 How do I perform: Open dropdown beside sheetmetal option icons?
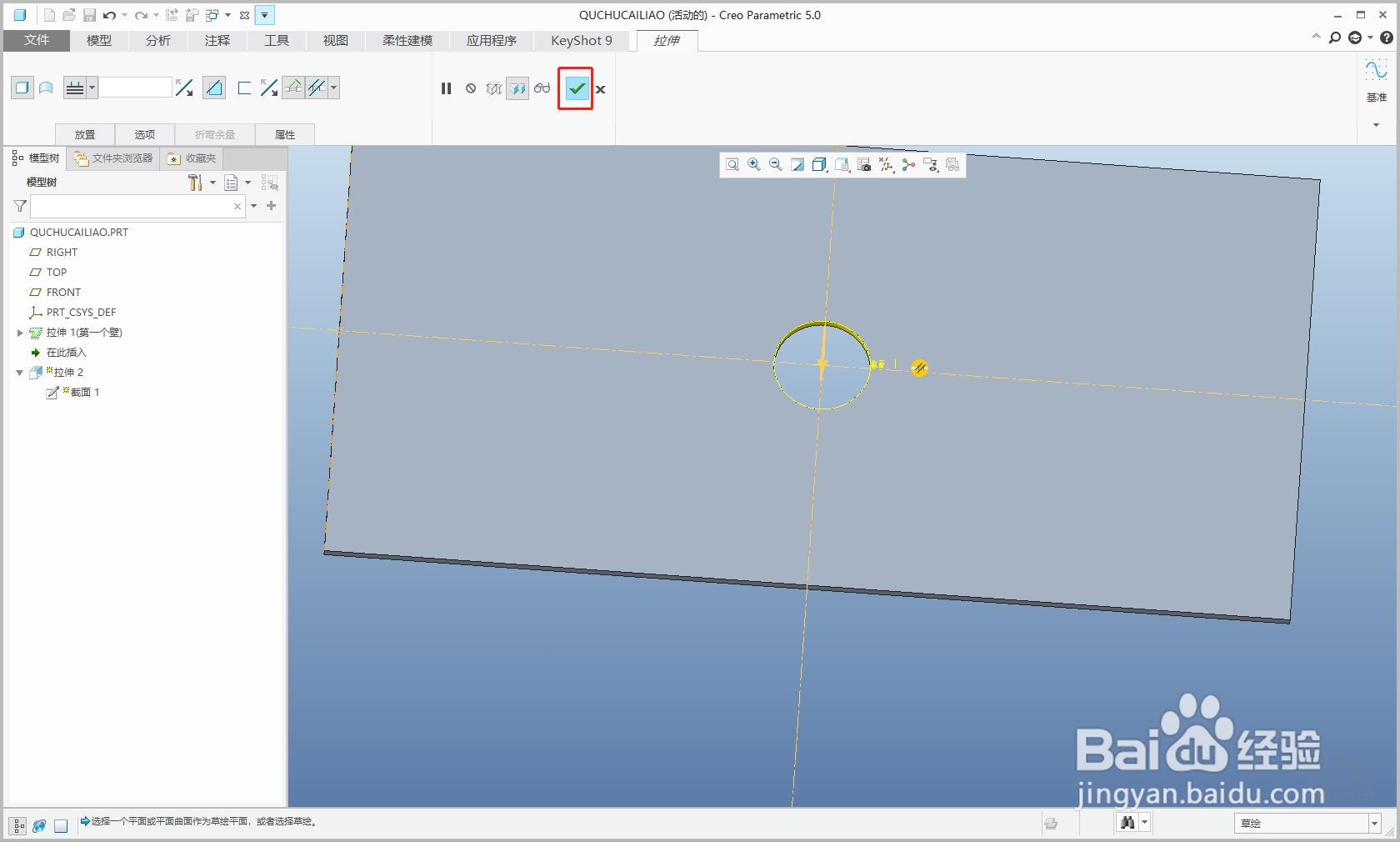pyautogui.click(x=333, y=88)
